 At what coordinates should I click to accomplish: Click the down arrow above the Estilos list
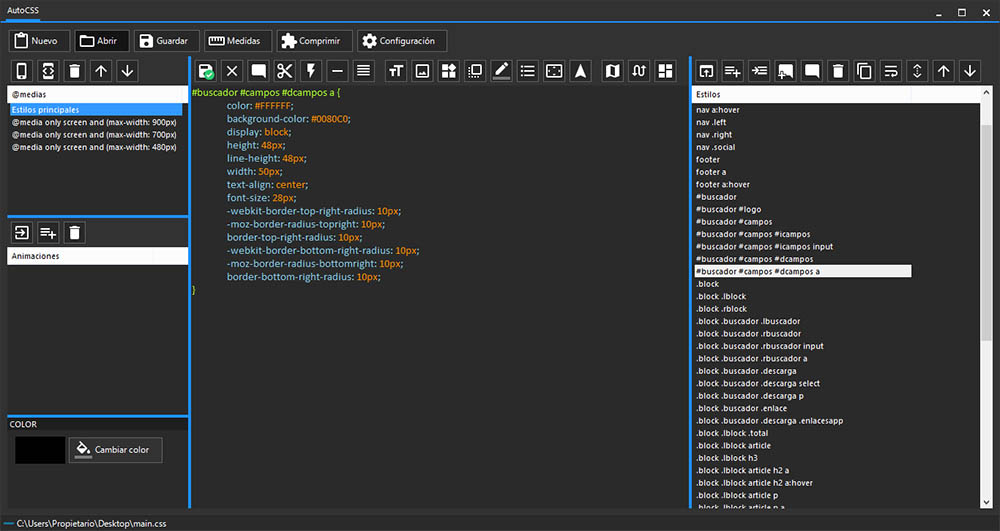pos(970,71)
